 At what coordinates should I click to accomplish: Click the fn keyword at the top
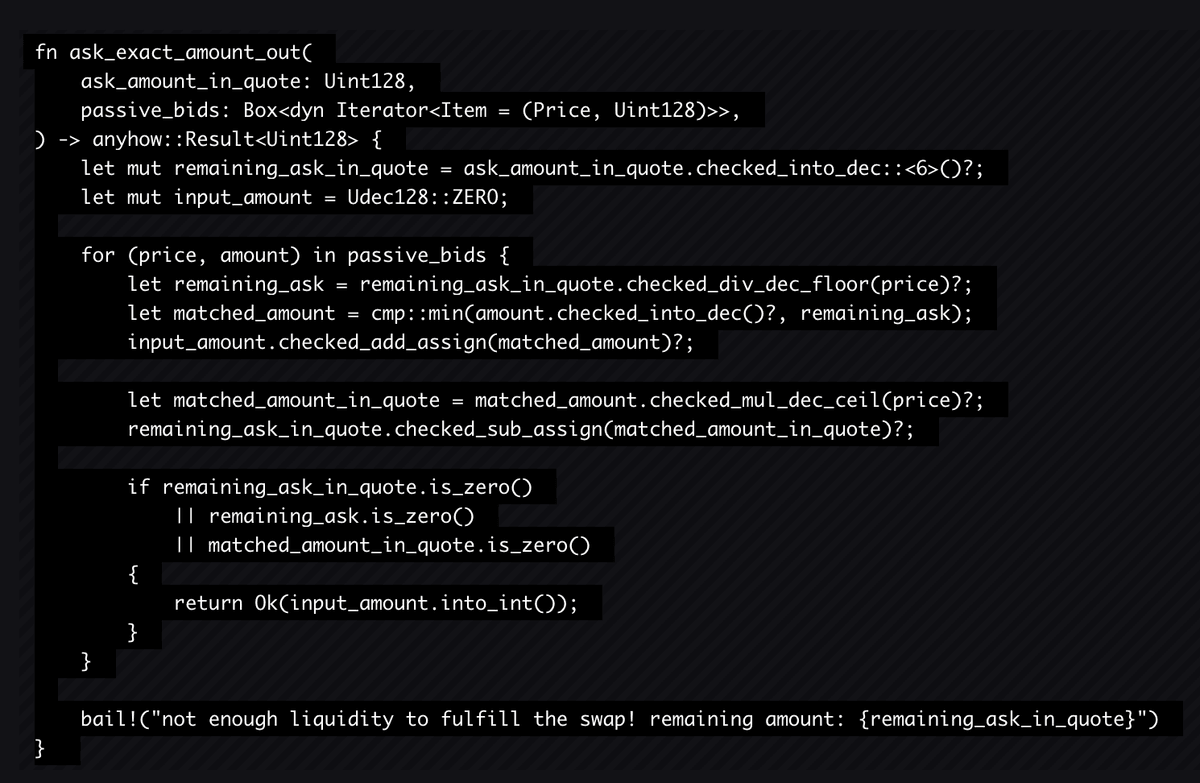pyautogui.click(x=46, y=53)
